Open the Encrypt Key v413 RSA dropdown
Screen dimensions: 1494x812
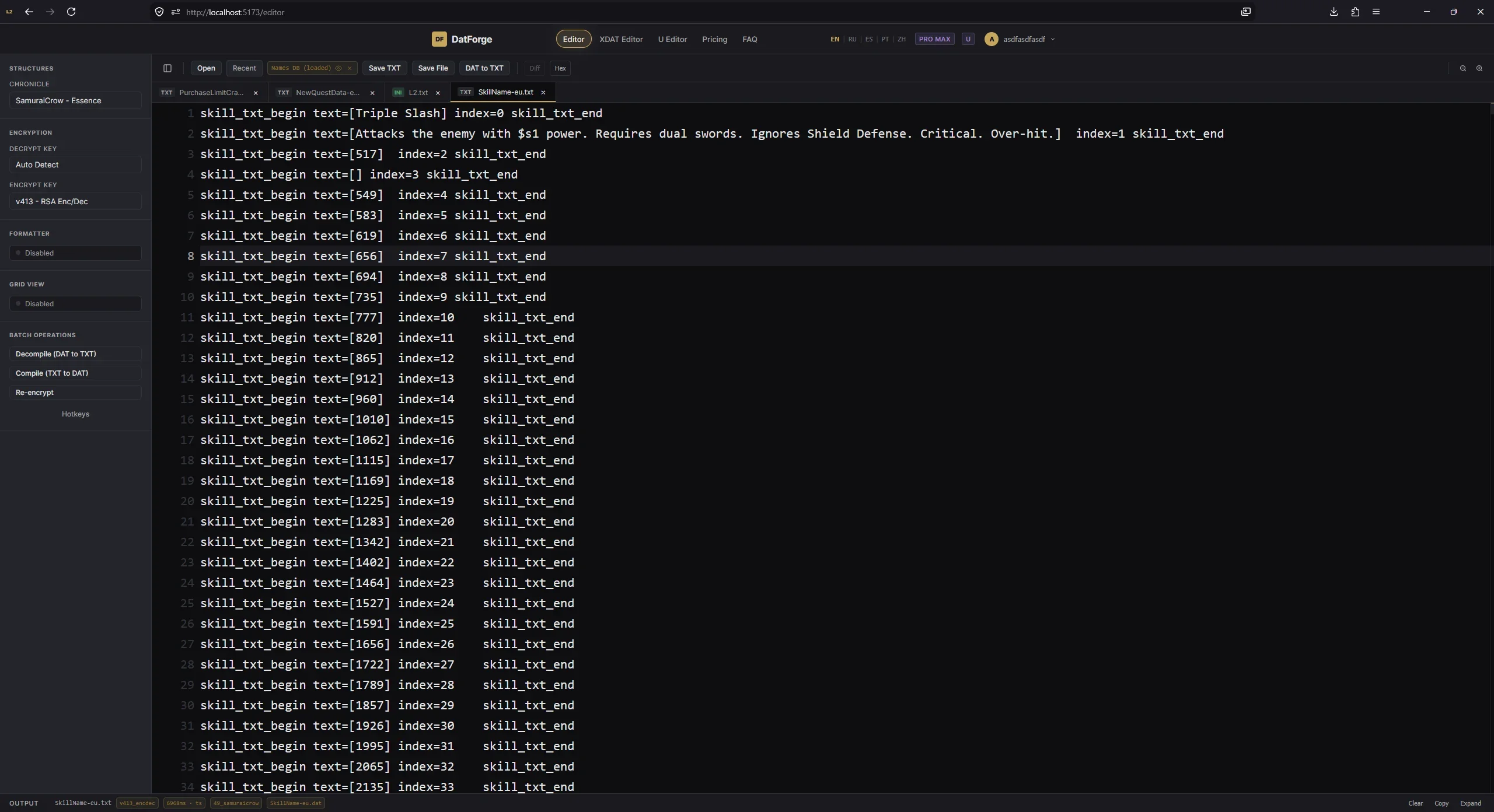(x=75, y=201)
